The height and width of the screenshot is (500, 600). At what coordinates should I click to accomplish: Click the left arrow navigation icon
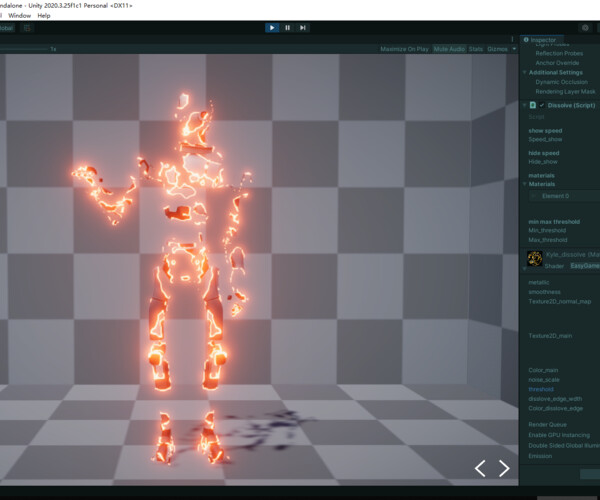[x=480, y=468]
